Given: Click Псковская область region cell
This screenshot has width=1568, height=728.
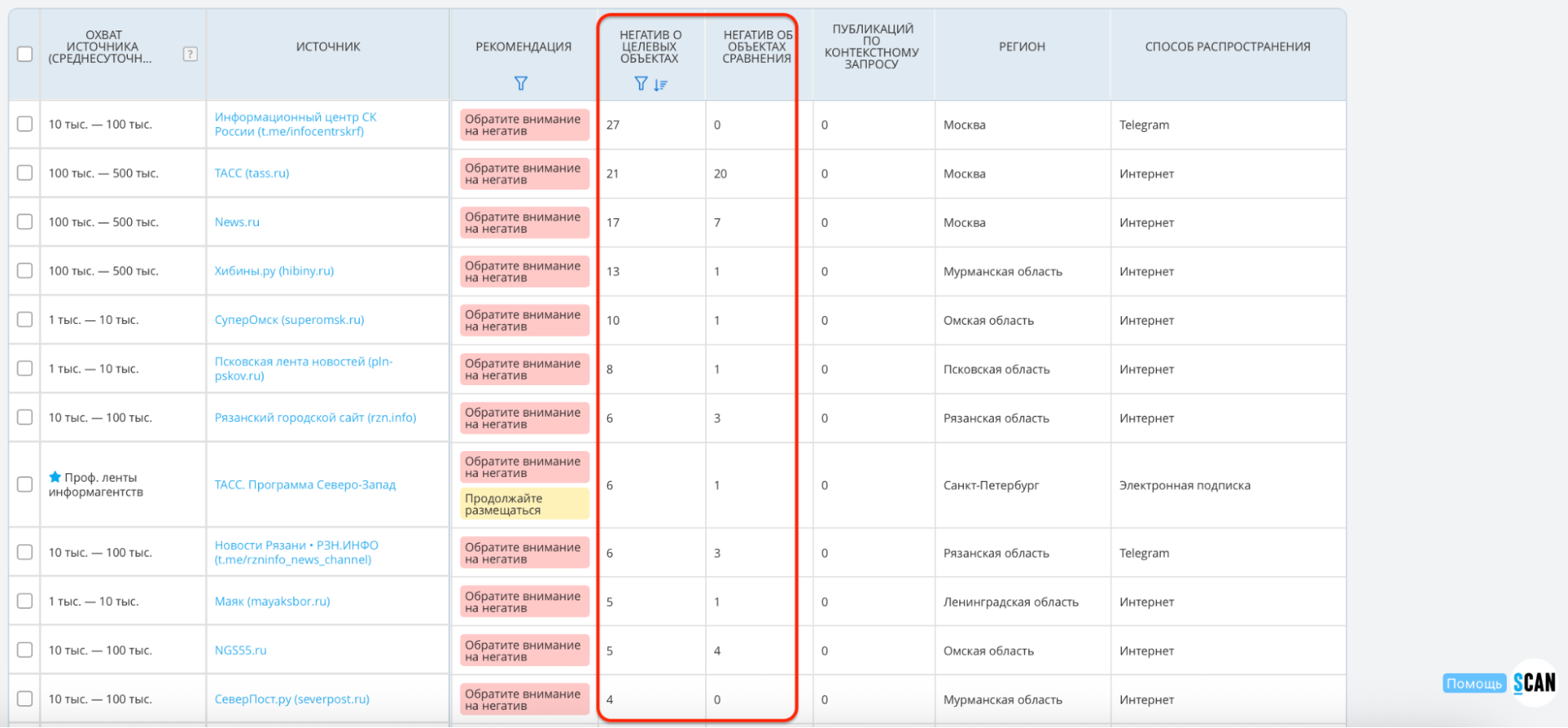Looking at the screenshot, I should (996, 369).
